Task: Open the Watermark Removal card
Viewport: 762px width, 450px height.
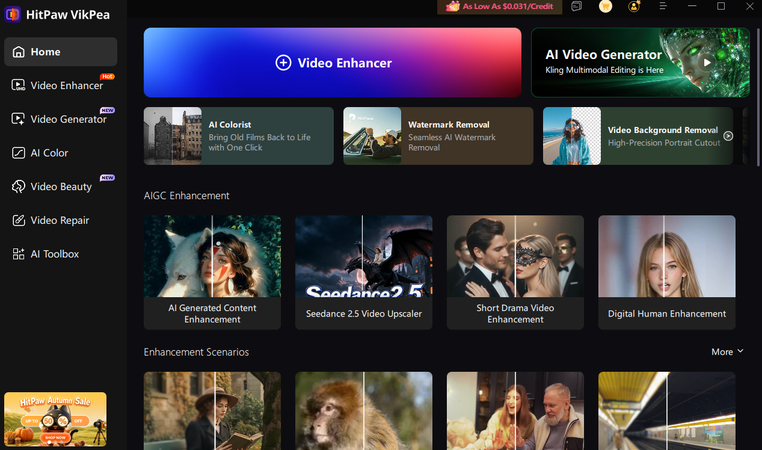Action: 438,136
